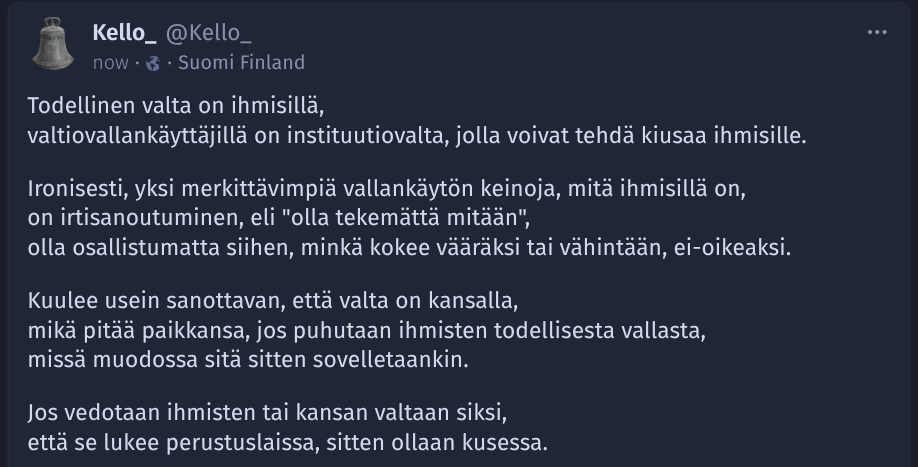Screen dimensions: 918x467
Task: Click the @Kello_ handle
Action: (208, 33)
